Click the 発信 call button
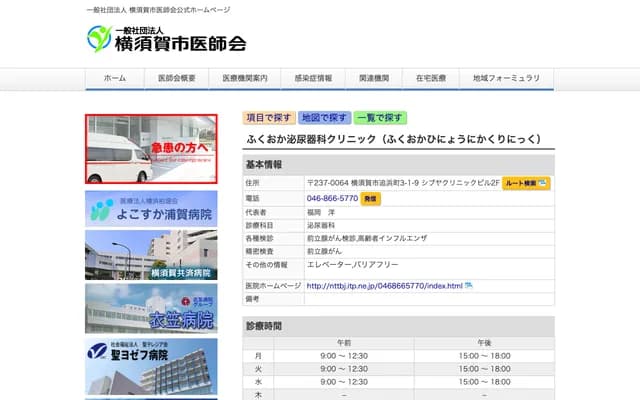 371,199
